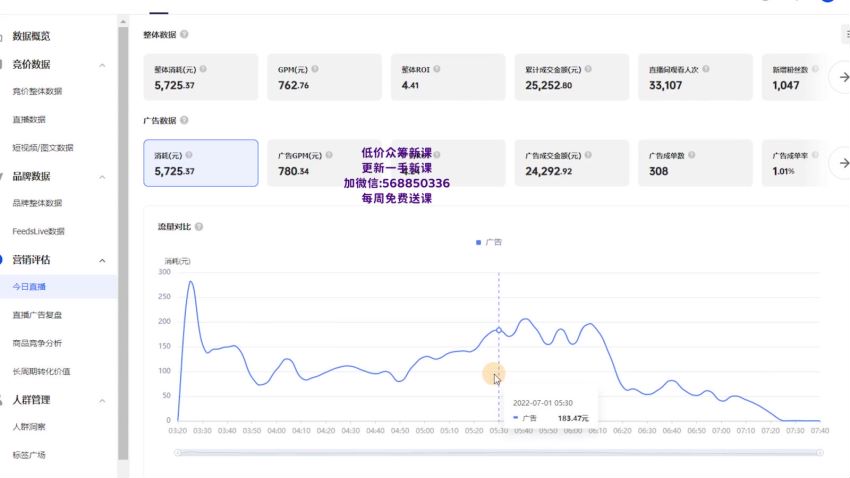Collapse the 竞价数据 sidebar section
The image size is (850, 478).
102,66
